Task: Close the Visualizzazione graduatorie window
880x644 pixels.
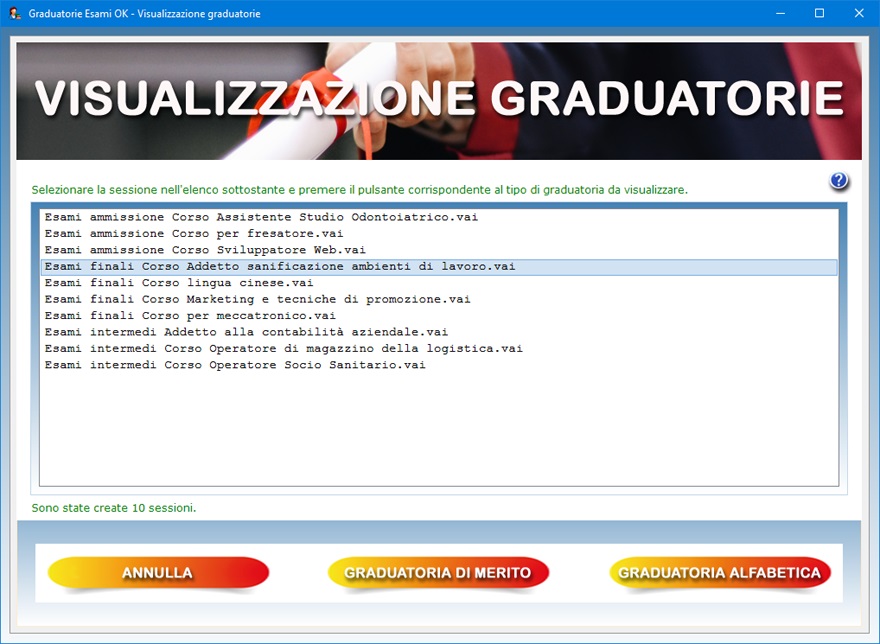Action: pyautogui.click(x=859, y=13)
